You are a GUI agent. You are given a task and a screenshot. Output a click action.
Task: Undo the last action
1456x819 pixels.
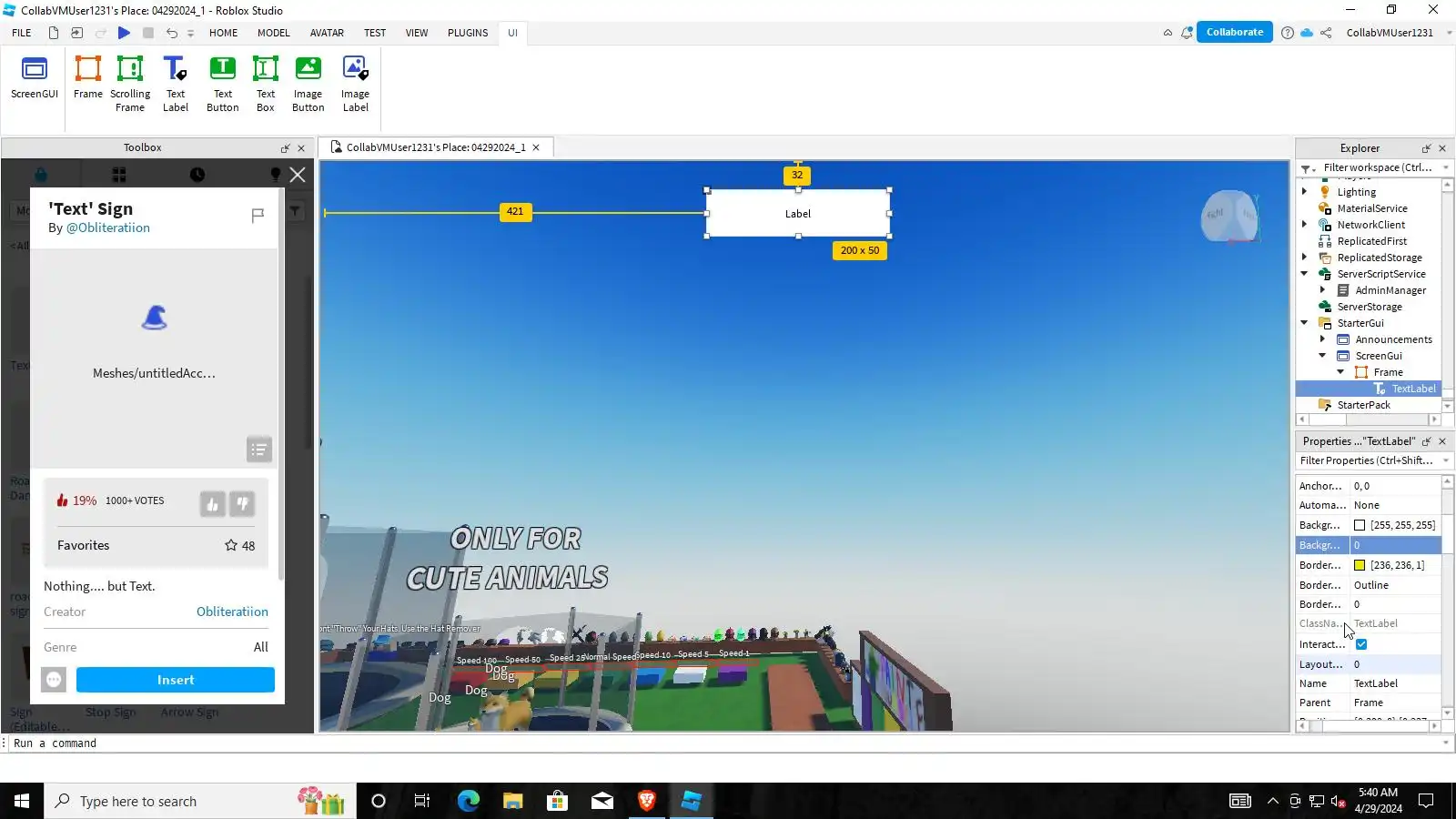pyautogui.click(x=171, y=33)
